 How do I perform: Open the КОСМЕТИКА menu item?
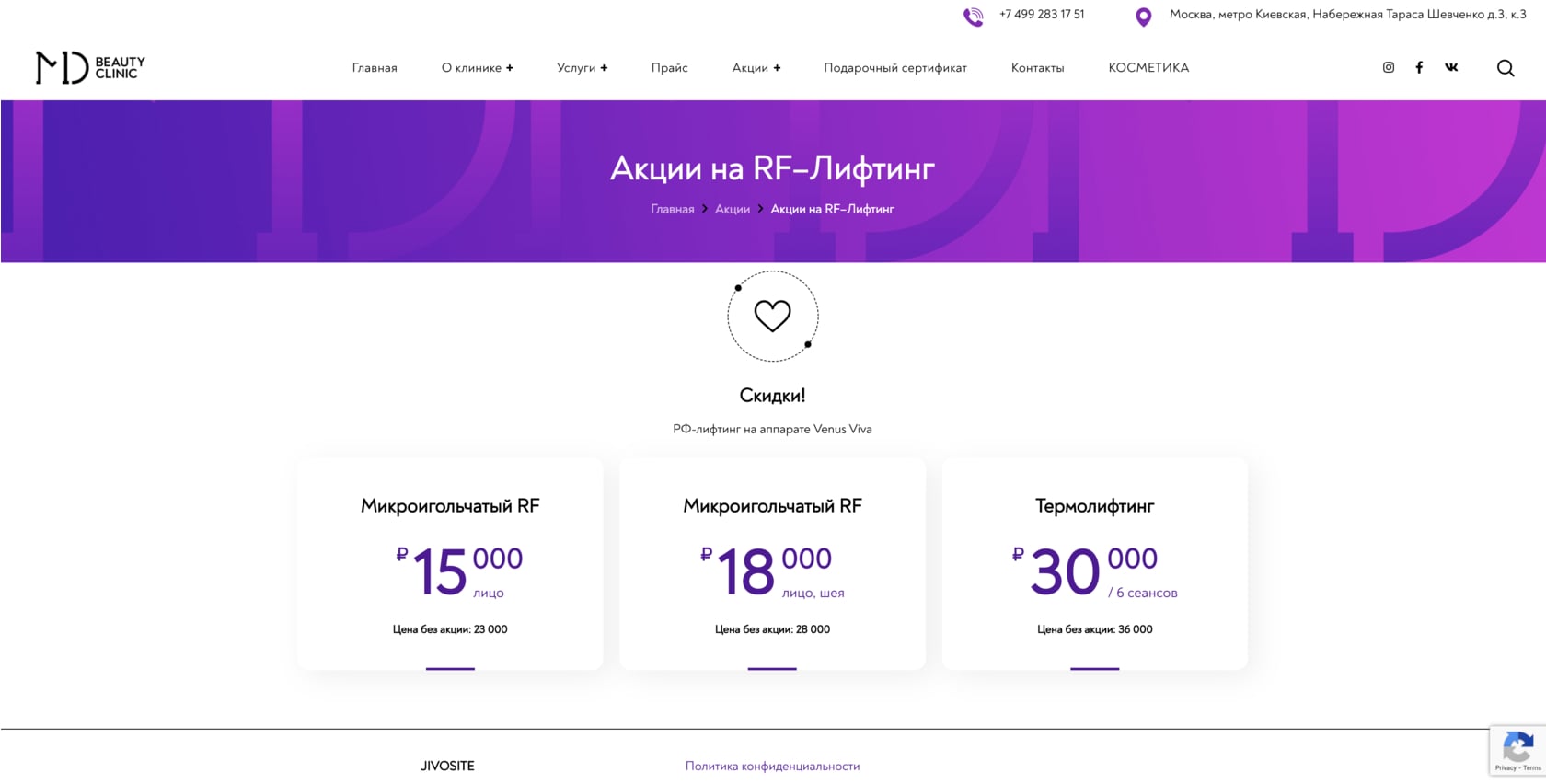point(1148,68)
